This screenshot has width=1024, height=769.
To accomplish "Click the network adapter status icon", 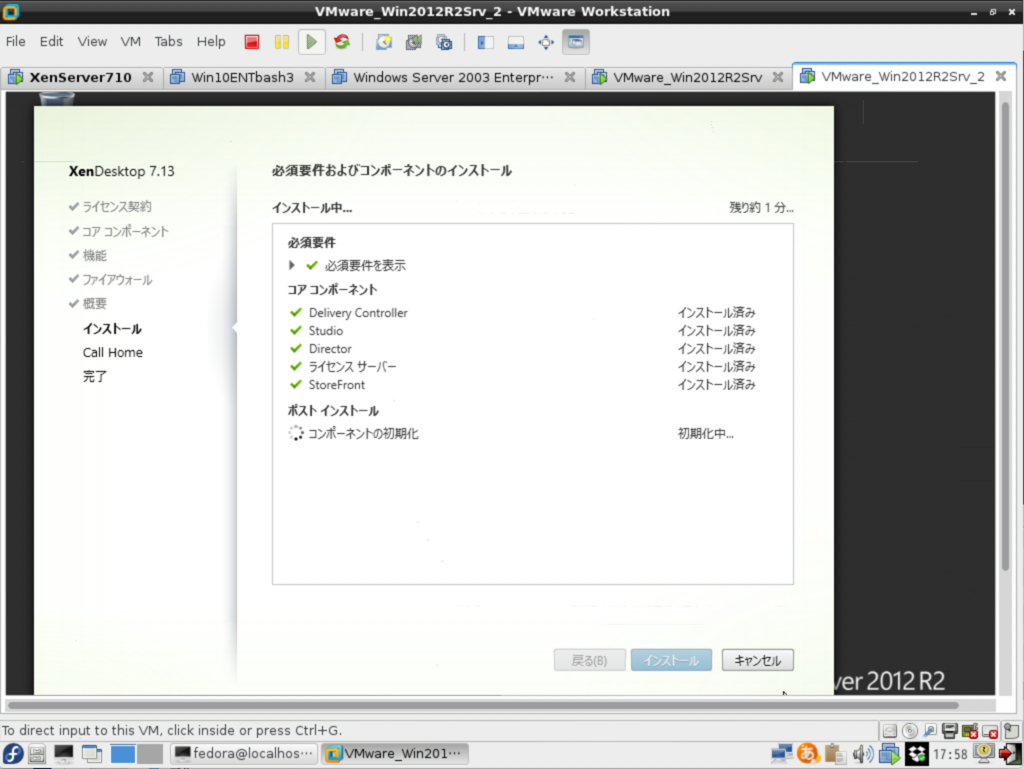I will pyautogui.click(x=930, y=730).
